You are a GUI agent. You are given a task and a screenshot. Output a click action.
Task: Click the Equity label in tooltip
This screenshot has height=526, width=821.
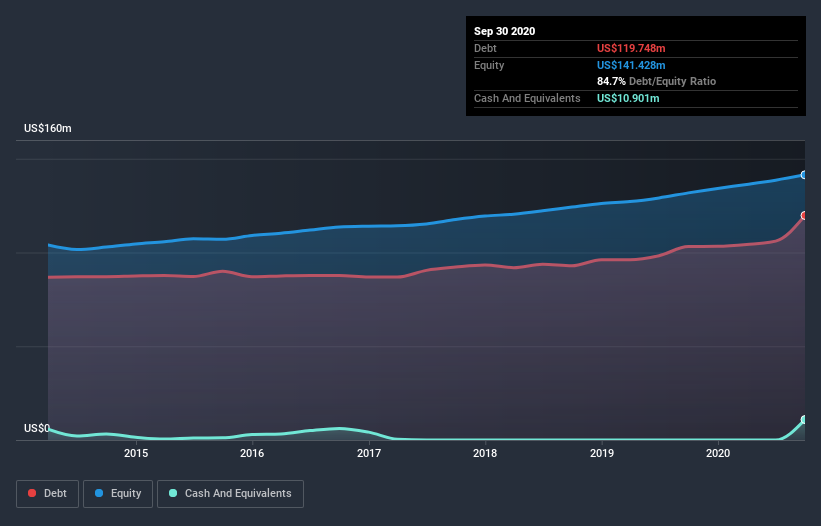[489, 65]
